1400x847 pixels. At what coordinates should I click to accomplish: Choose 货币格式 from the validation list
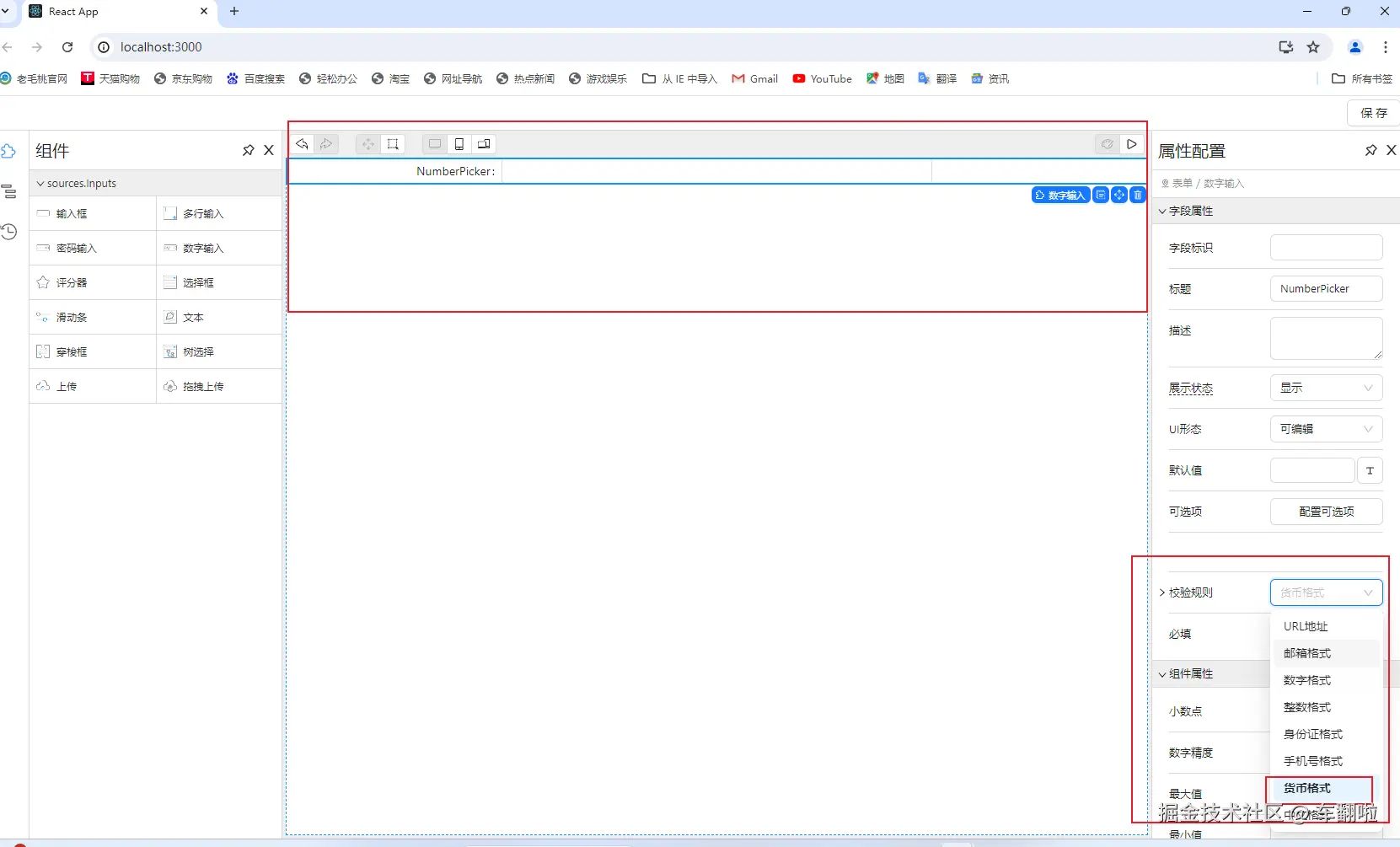1307,788
